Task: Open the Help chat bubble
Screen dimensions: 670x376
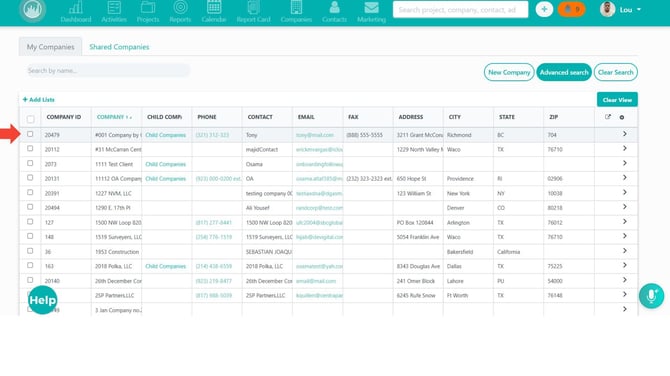Action: coord(42,300)
